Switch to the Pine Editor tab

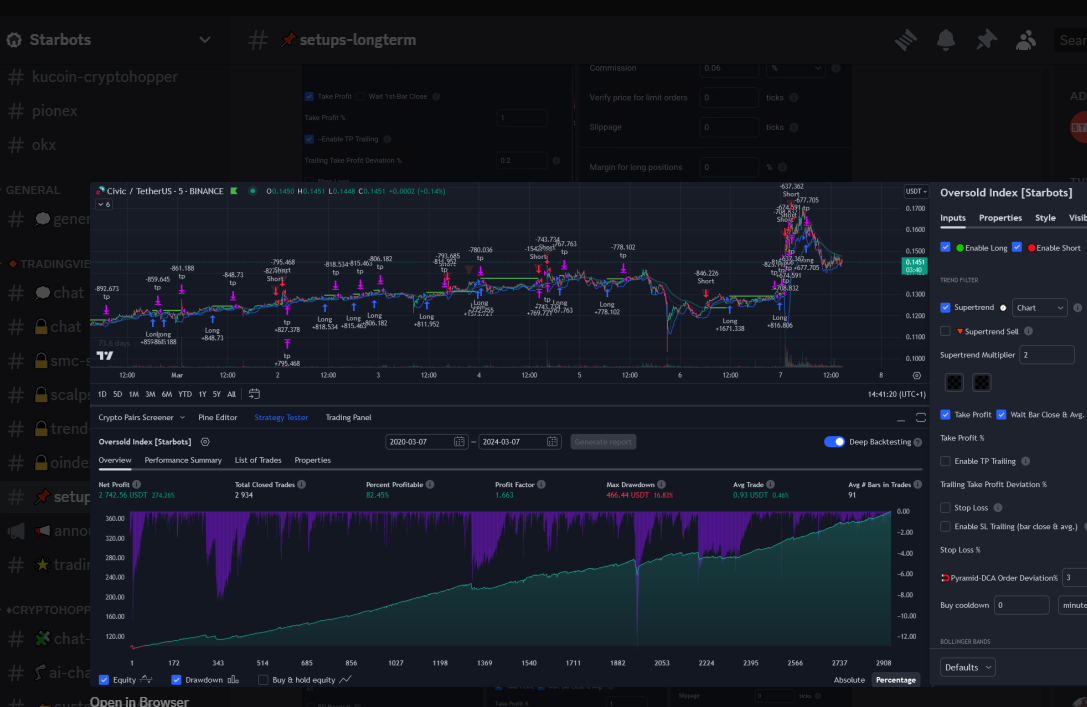[x=218, y=417]
